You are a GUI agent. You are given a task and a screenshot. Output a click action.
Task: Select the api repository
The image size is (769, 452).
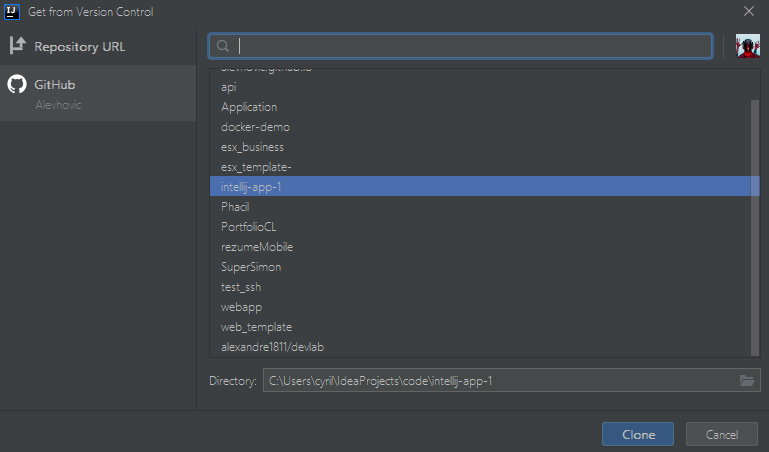coord(485,87)
